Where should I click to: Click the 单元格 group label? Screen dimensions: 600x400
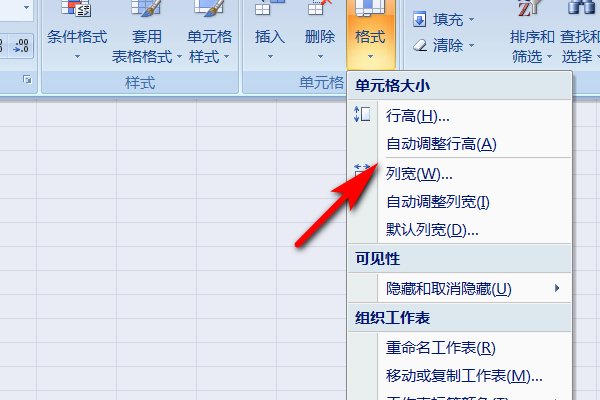point(321,83)
